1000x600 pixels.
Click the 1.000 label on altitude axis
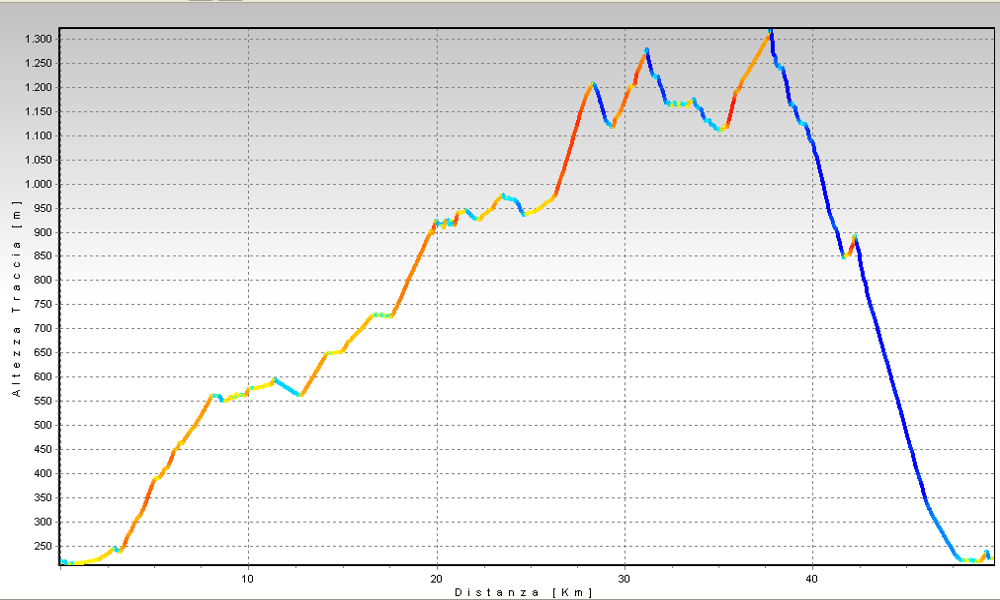click(x=37, y=184)
